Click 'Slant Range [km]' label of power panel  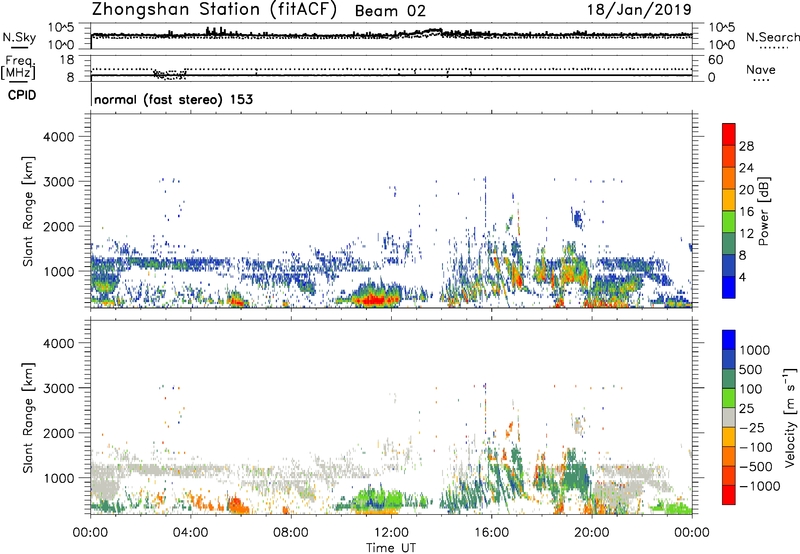(x=28, y=211)
